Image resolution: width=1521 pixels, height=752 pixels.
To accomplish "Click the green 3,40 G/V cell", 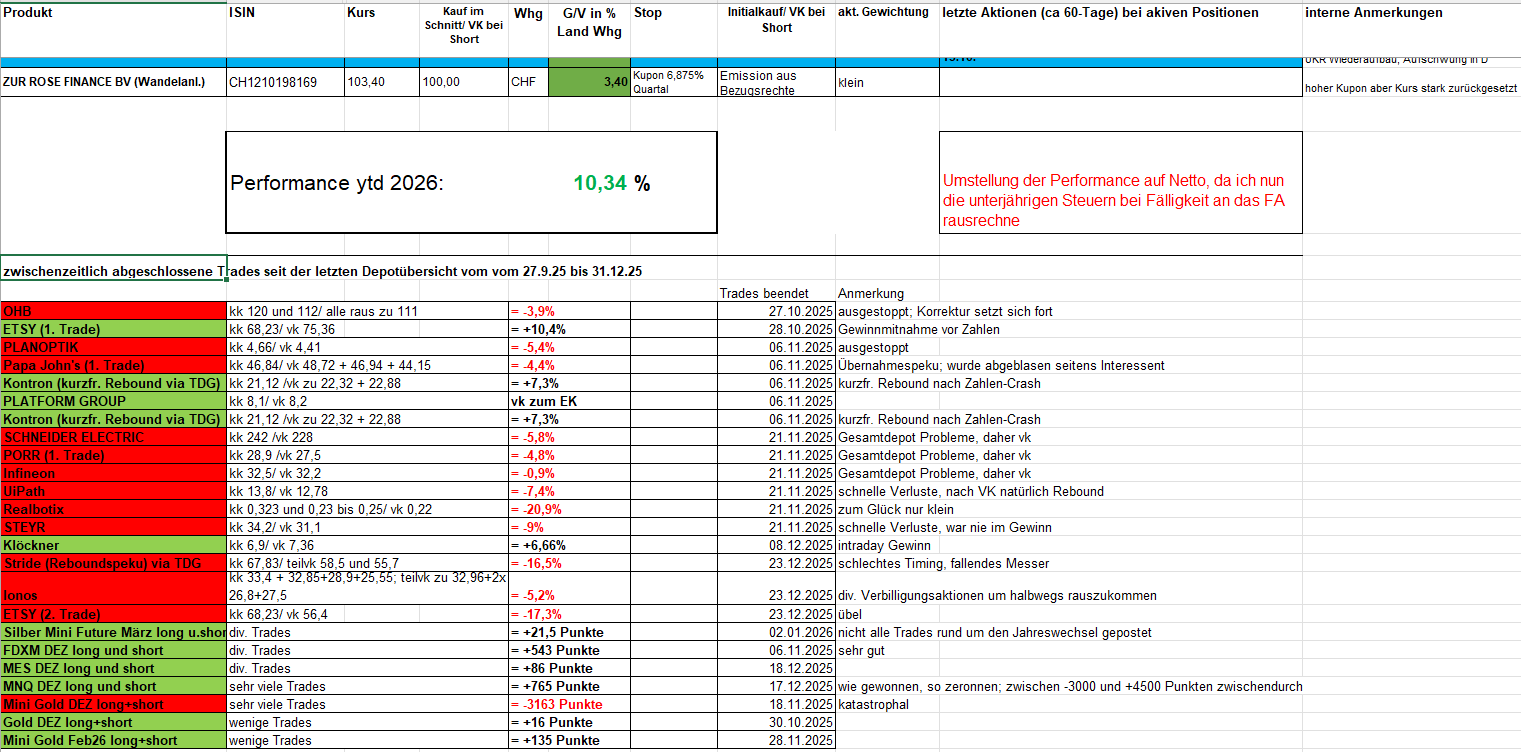I will [x=589, y=82].
